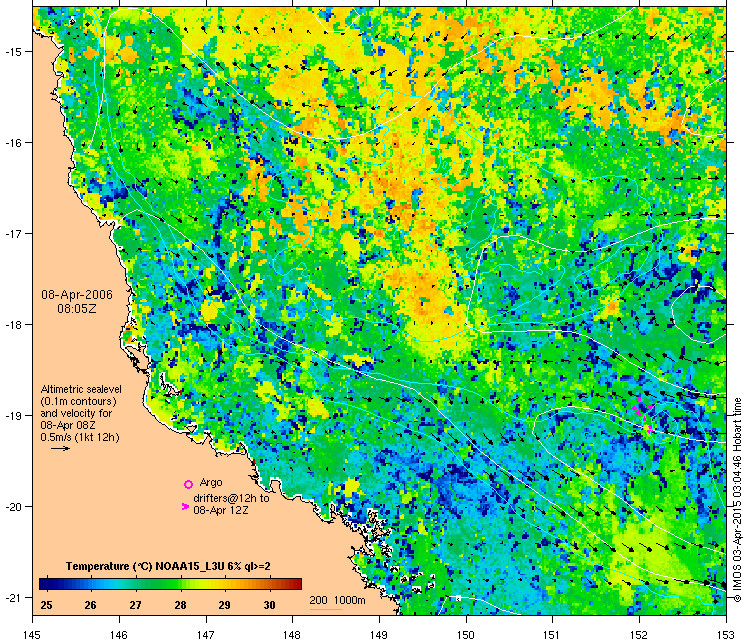
Task: Click the dark red end of colorbar
Action: [296, 584]
